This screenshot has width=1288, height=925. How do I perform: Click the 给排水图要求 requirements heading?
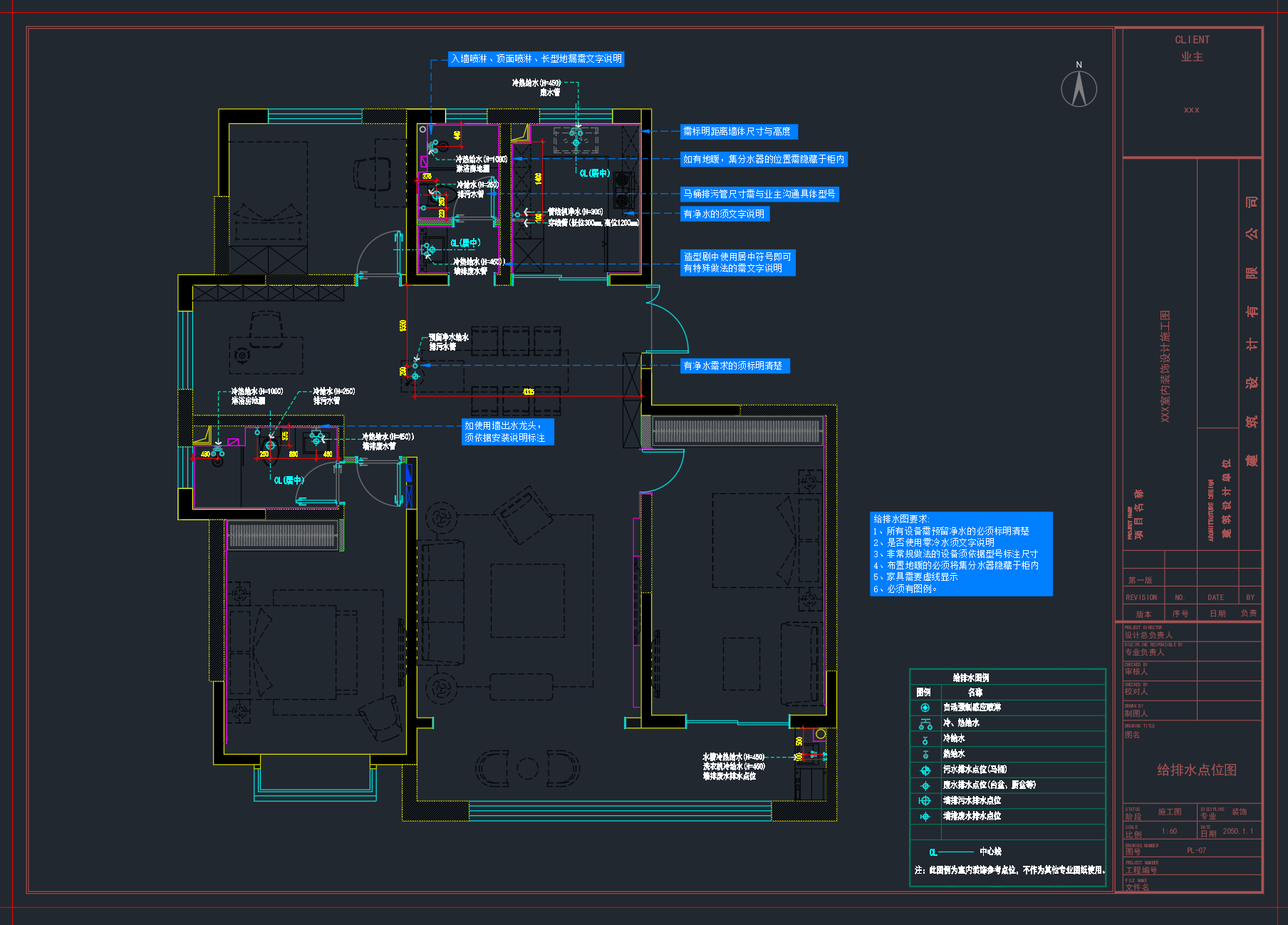click(x=901, y=519)
